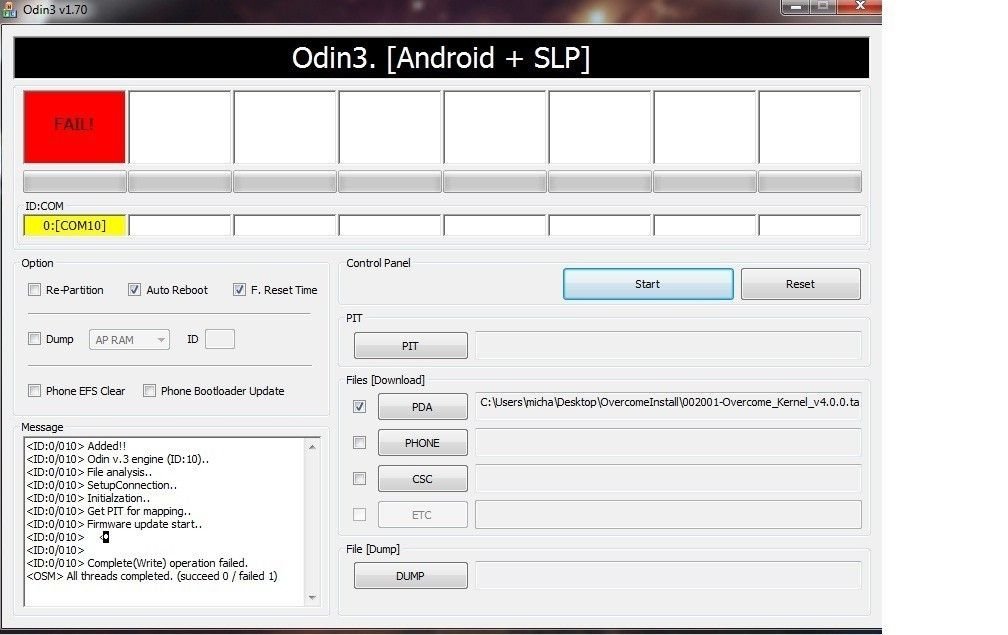Enable the Re-Partition checkbox

pos(35,290)
